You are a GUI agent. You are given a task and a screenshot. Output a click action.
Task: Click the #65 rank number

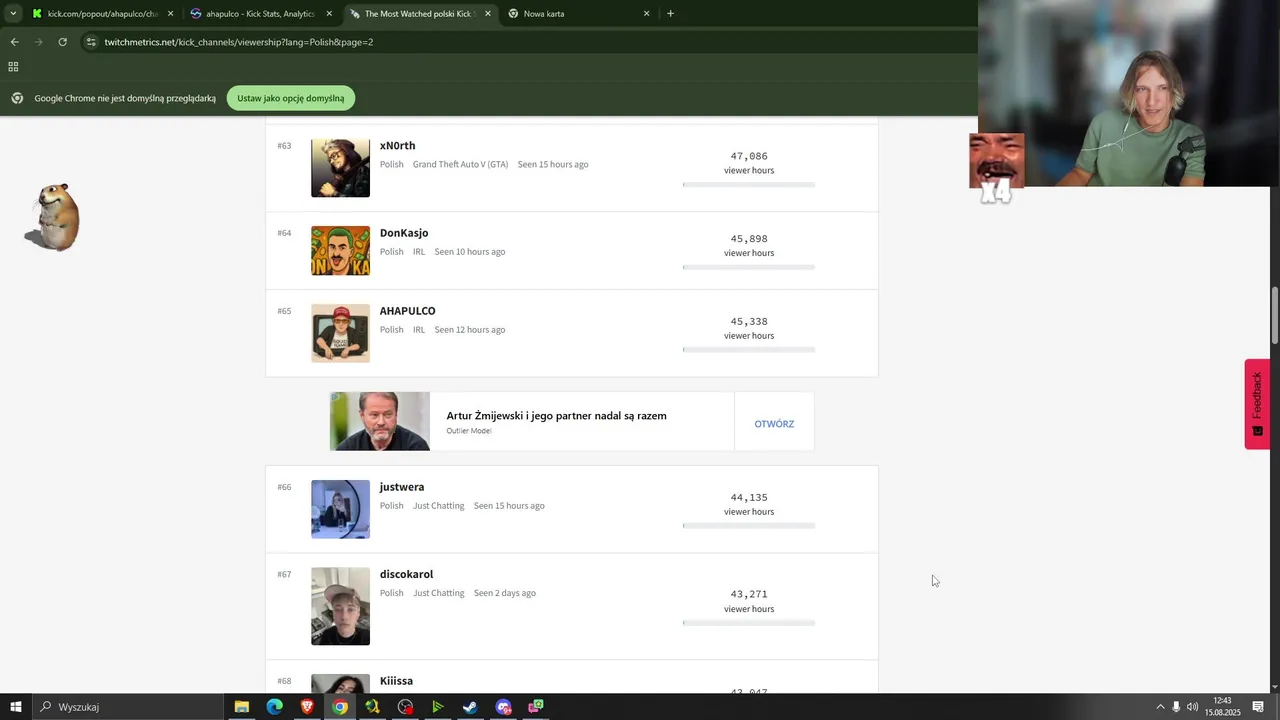284,311
